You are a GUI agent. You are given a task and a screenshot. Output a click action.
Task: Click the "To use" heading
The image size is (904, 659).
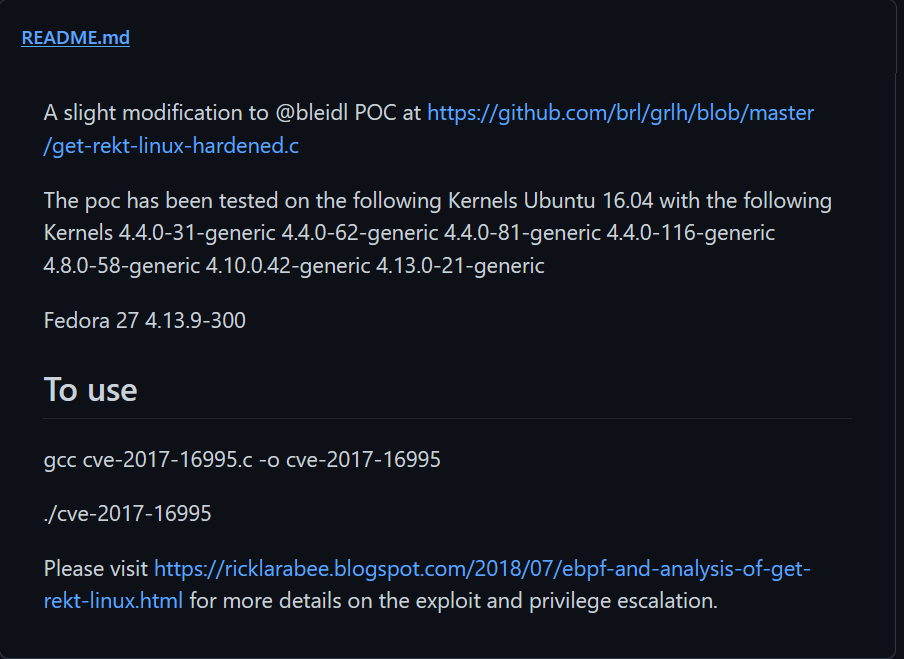click(x=91, y=389)
